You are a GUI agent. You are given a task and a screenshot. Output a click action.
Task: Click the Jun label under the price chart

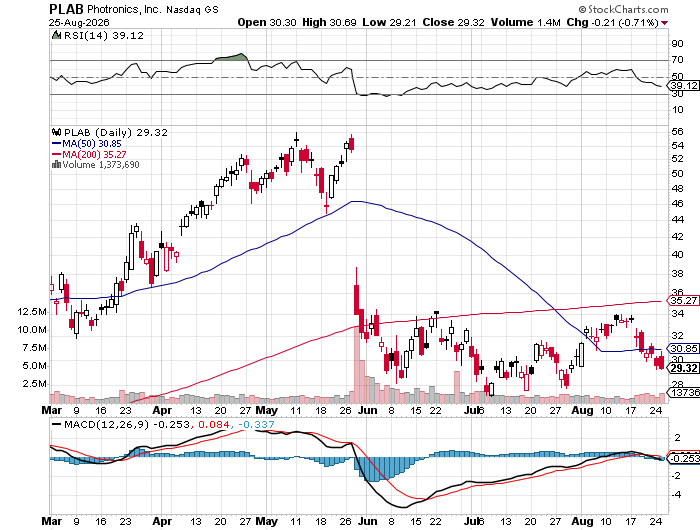click(x=368, y=410)
